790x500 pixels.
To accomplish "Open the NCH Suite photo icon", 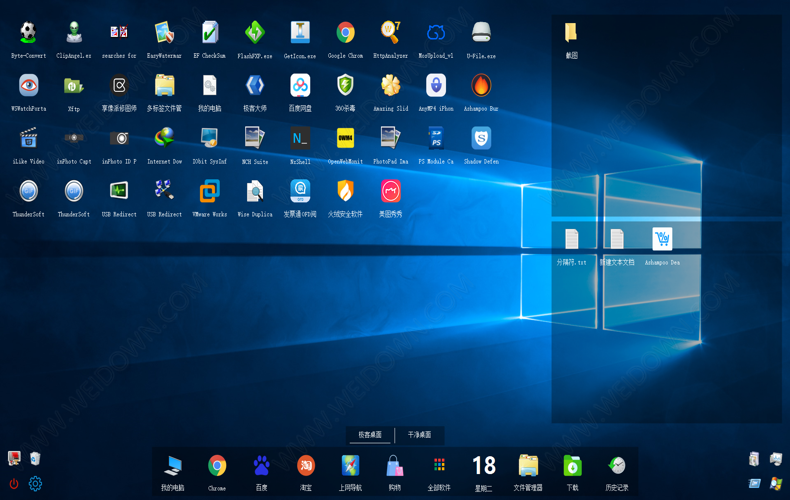I will coord(255,138).
